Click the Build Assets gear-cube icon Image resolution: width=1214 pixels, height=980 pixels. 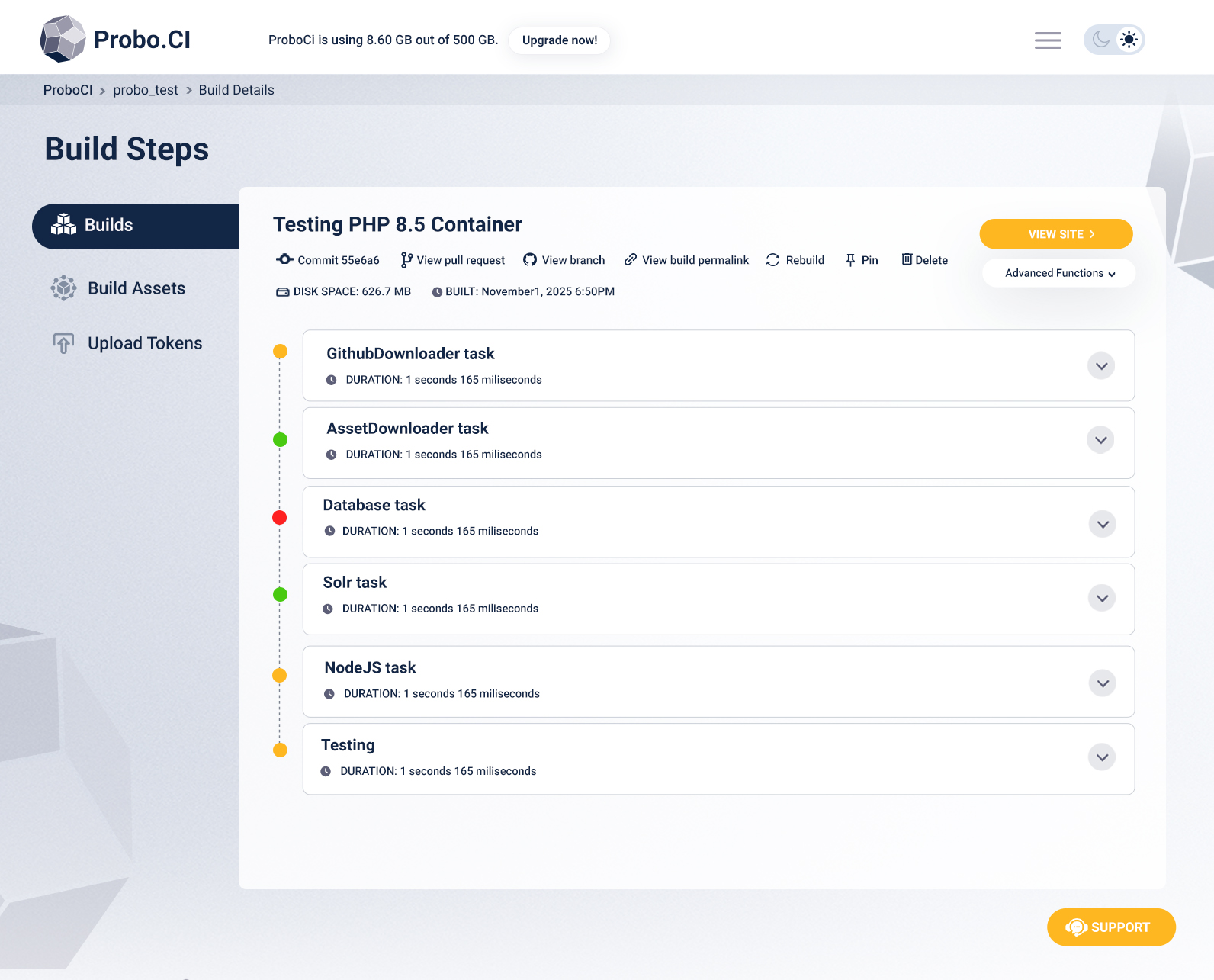coord(63,288)
